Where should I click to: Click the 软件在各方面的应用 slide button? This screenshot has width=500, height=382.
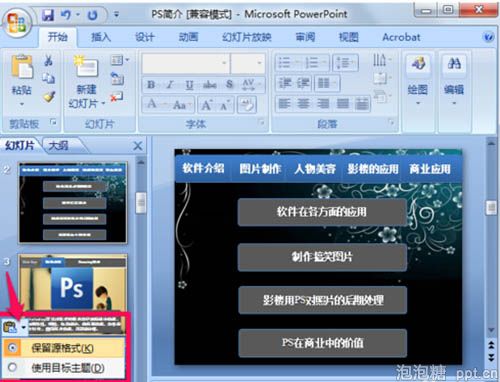click(x=322, y=212)
